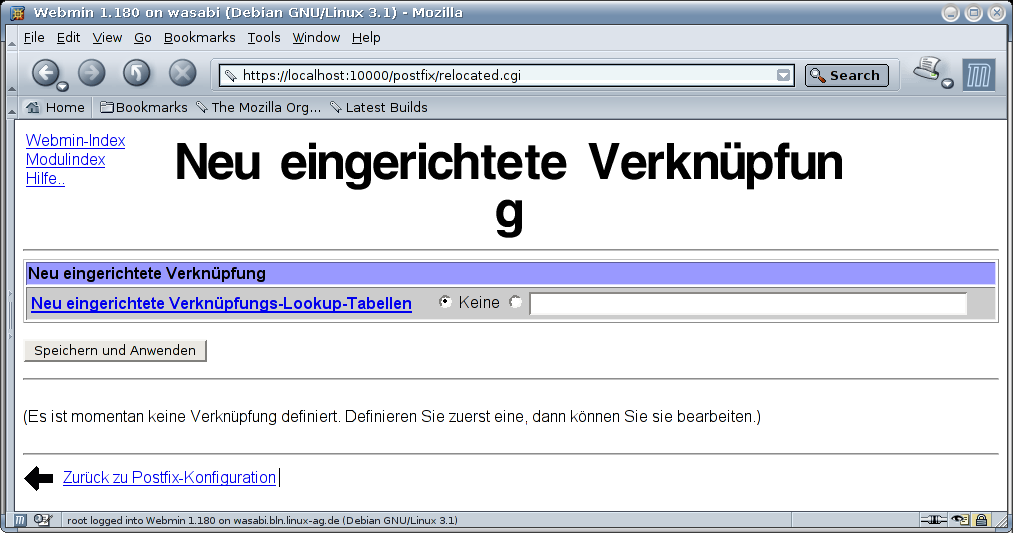Select the Keine radio button
The height and width of the screenshot is (533, 1013).
point(445,302)
